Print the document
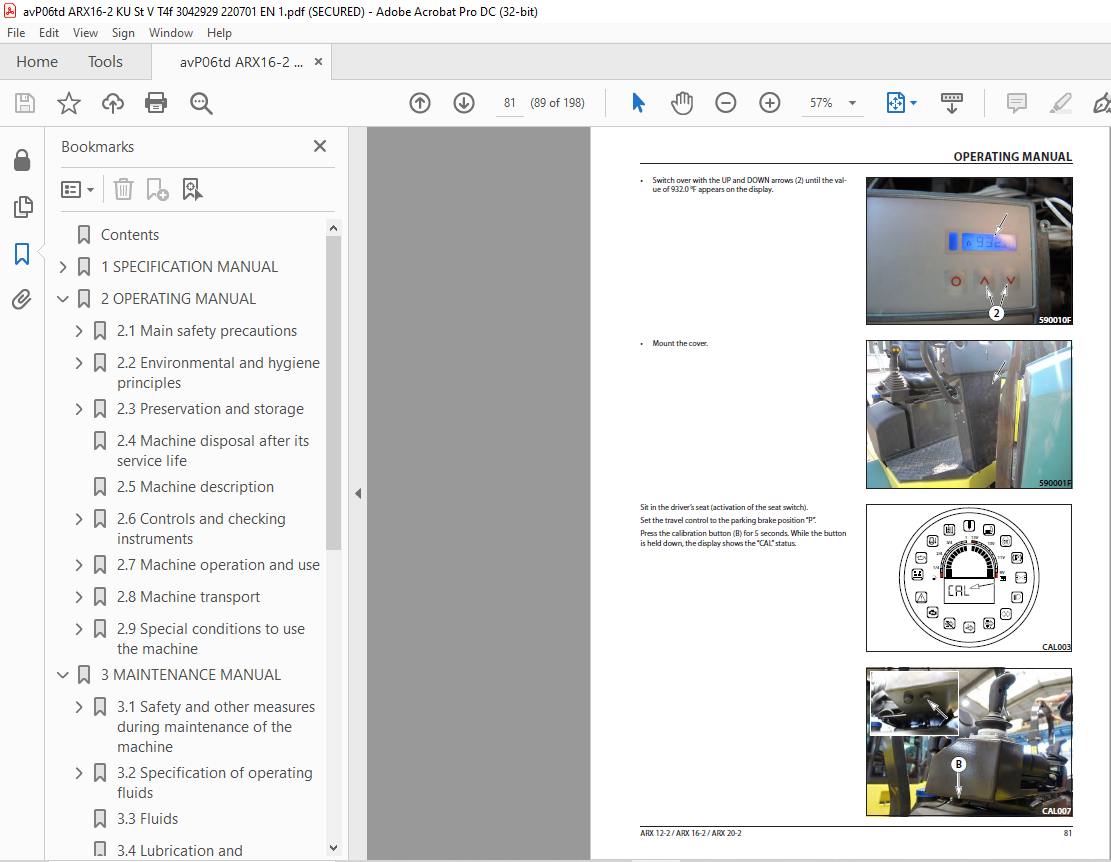 [156, 103]
